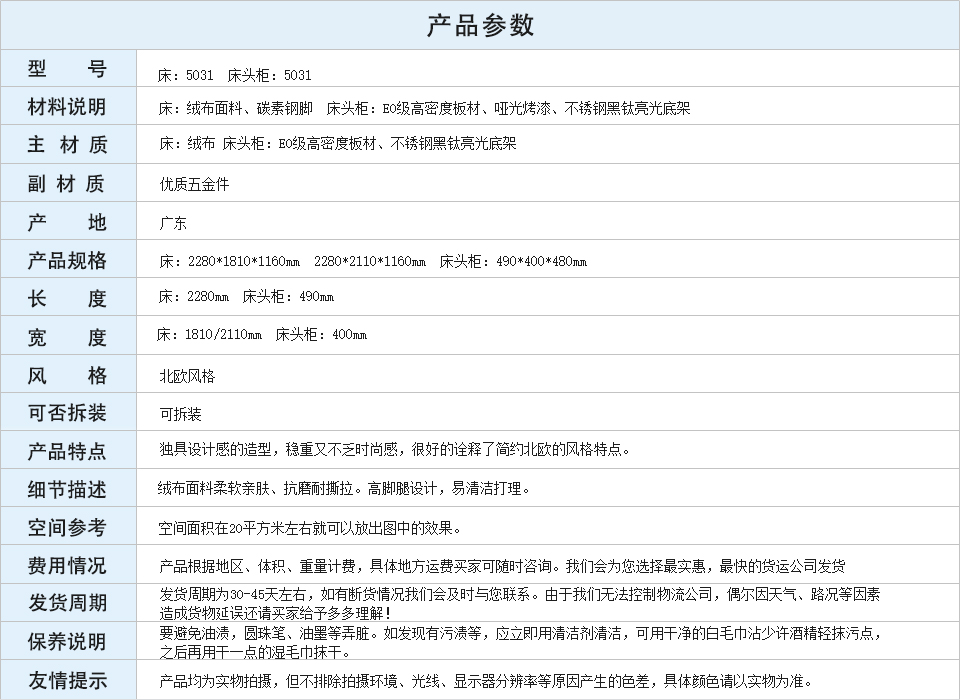Image resolution: width=960 pixels, height=700 pixels.
Task: Select the 宽度 row label
Action: [x=67, y=337]
